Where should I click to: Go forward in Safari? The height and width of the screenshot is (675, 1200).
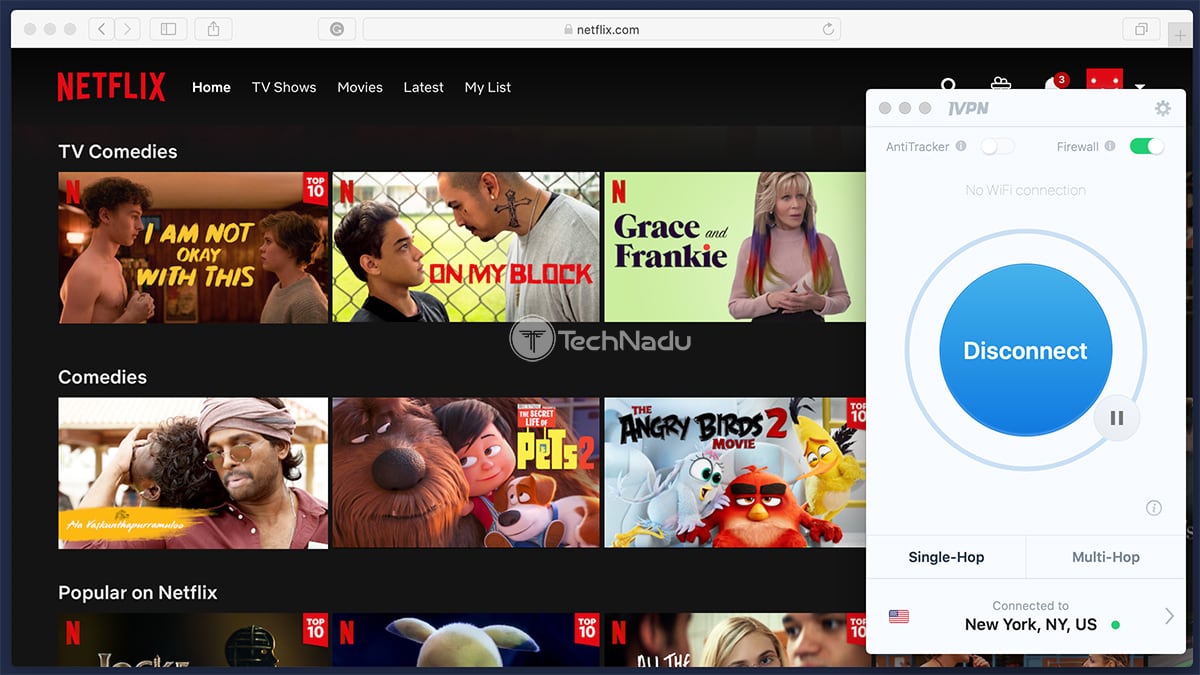point(127,29)
